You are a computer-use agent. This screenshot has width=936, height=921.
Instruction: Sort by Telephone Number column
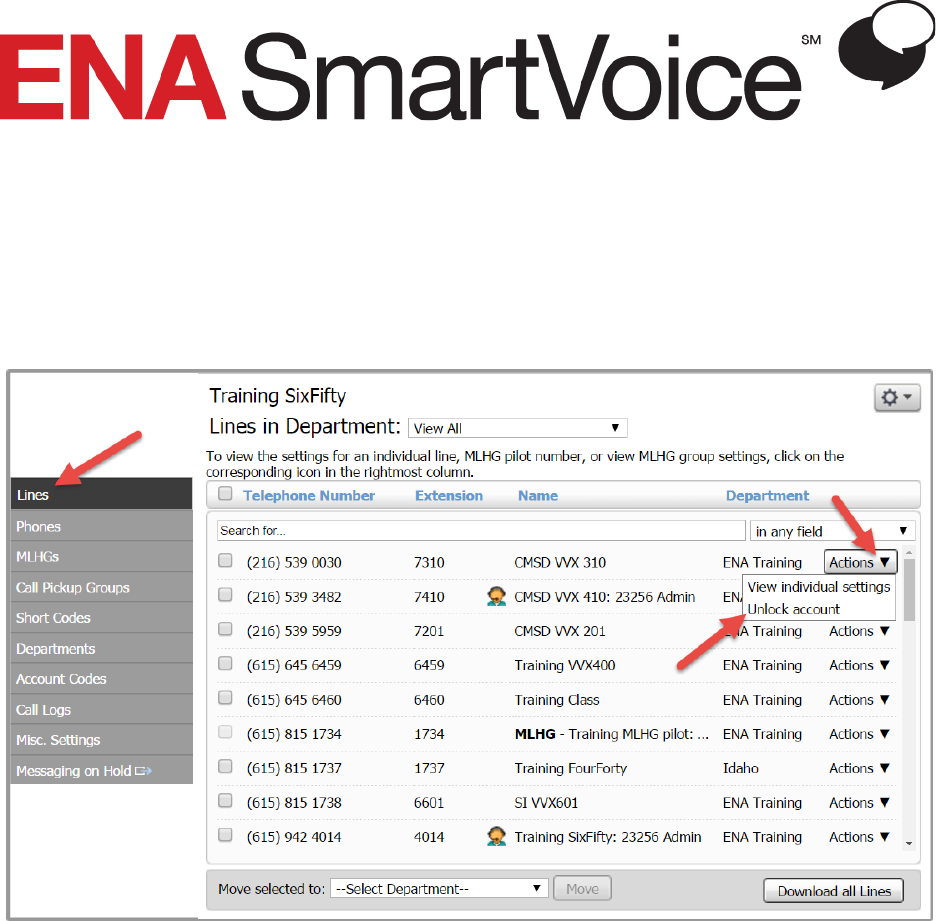[309, 495]
